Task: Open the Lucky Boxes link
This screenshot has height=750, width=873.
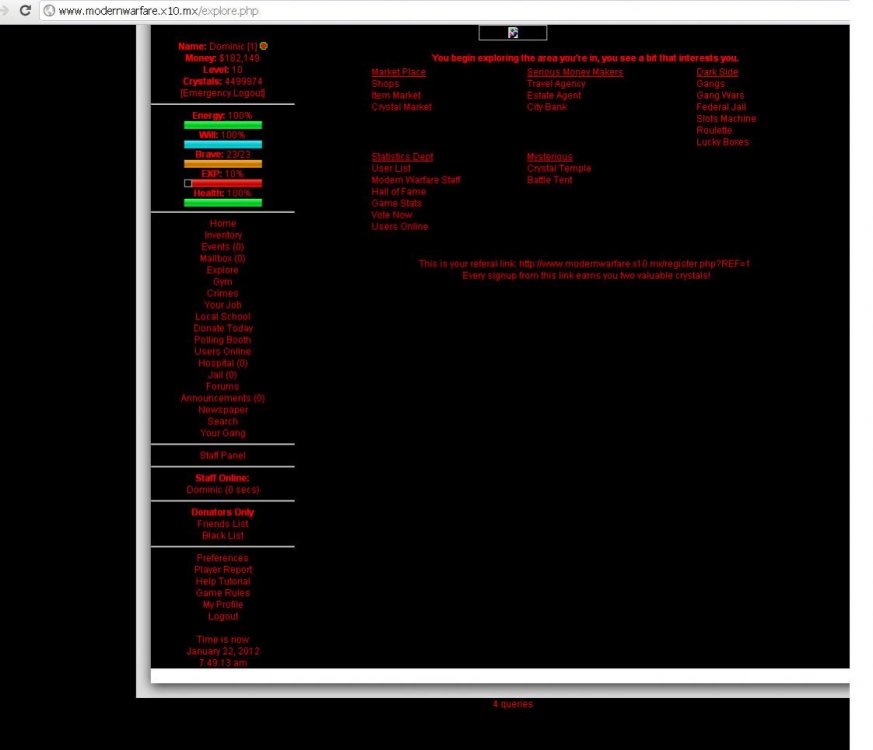Action: [x=722, y=142]
